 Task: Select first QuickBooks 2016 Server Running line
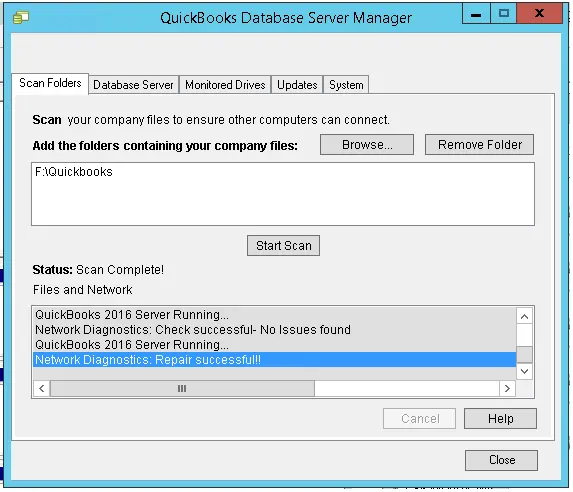274,315
